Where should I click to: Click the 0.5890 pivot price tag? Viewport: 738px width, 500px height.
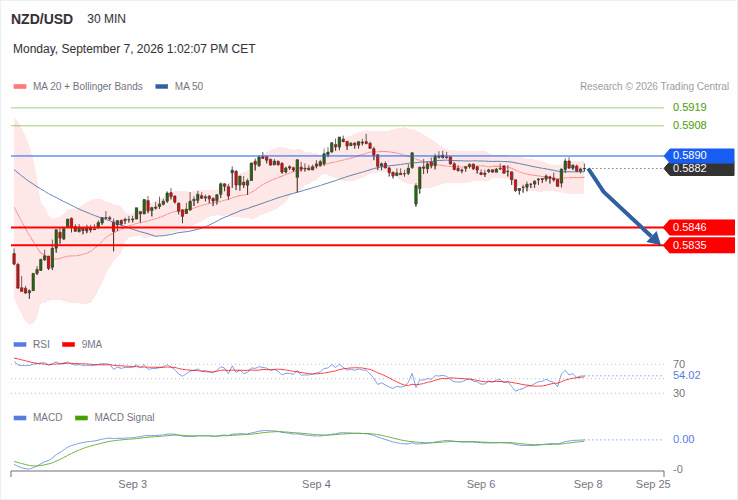click(699, 155)
